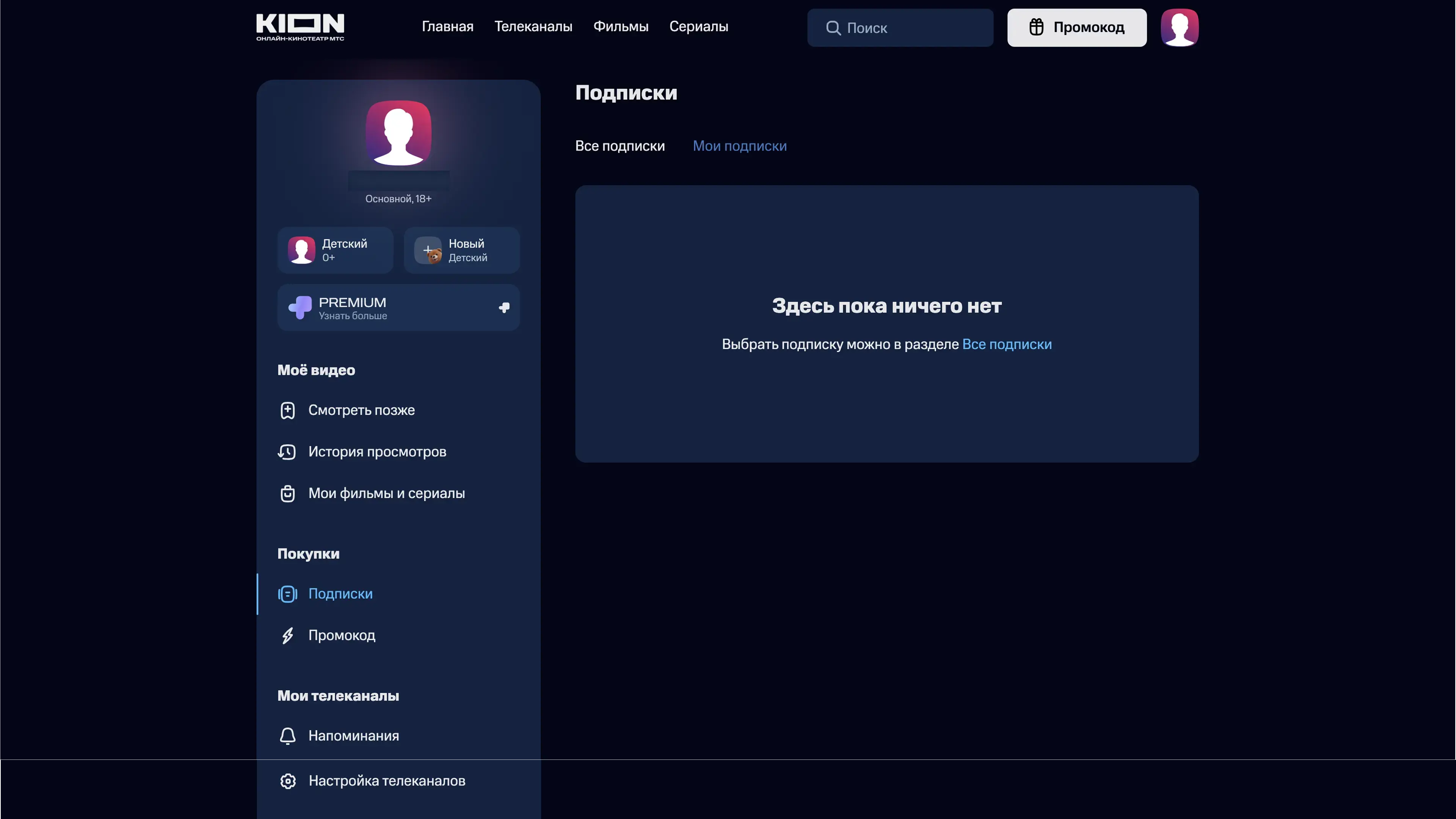The height and width of the screenshot is (819, 1456).
Task: Open Телеканалы in top navigation
Action: 533,27
